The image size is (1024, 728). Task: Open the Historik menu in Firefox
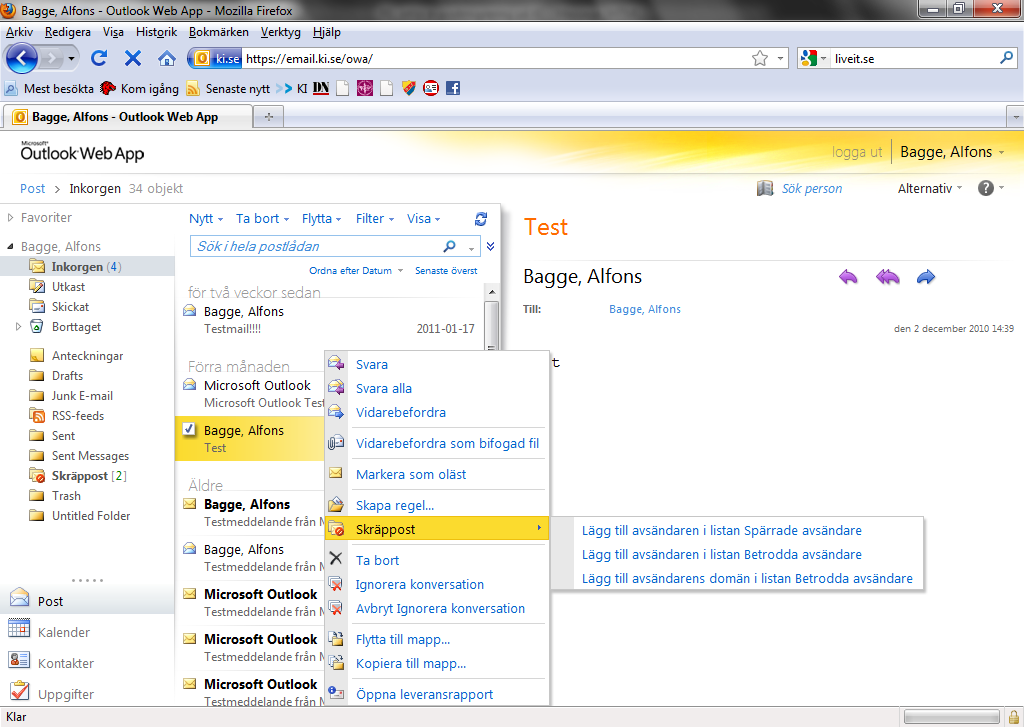(x=156, y=31)
